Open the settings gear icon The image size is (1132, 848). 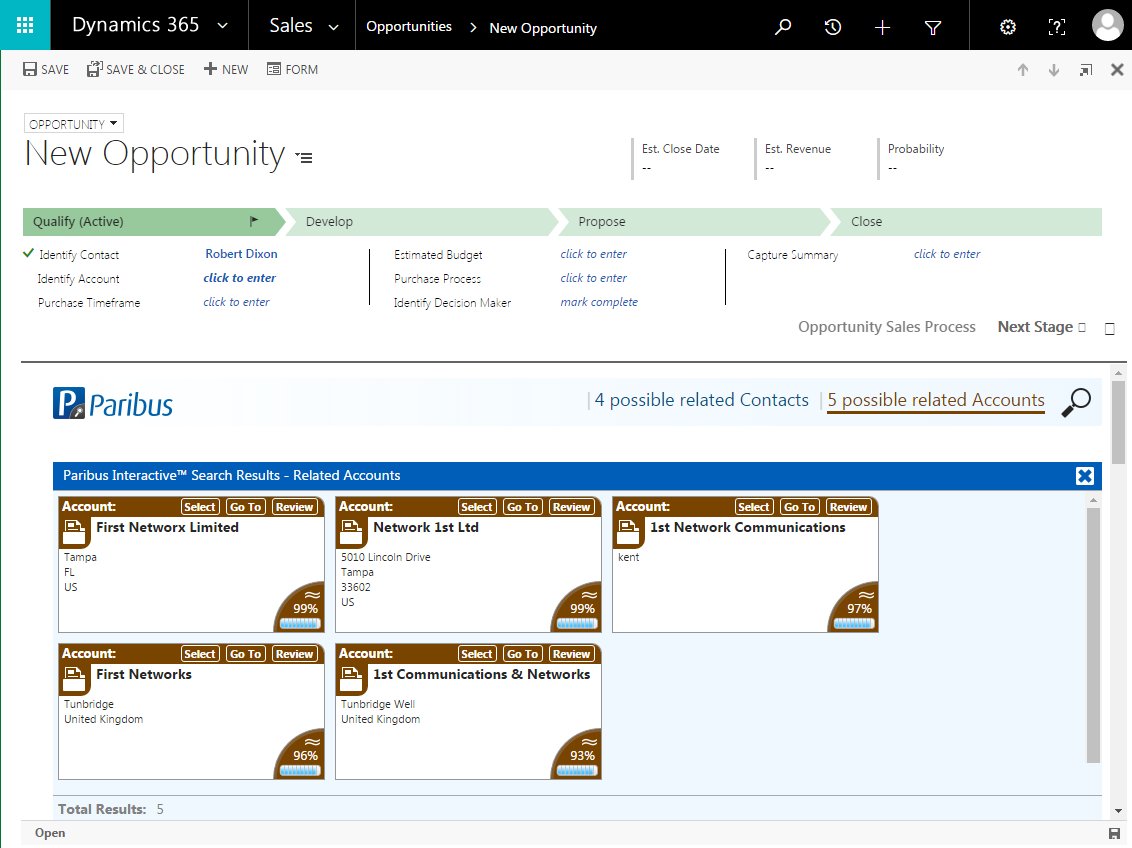coord(1008,27)
